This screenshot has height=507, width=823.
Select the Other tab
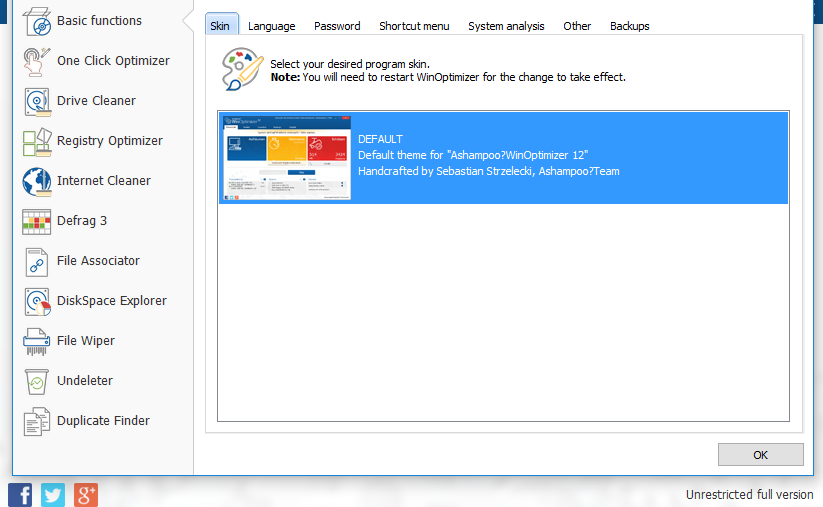(577, 26)
